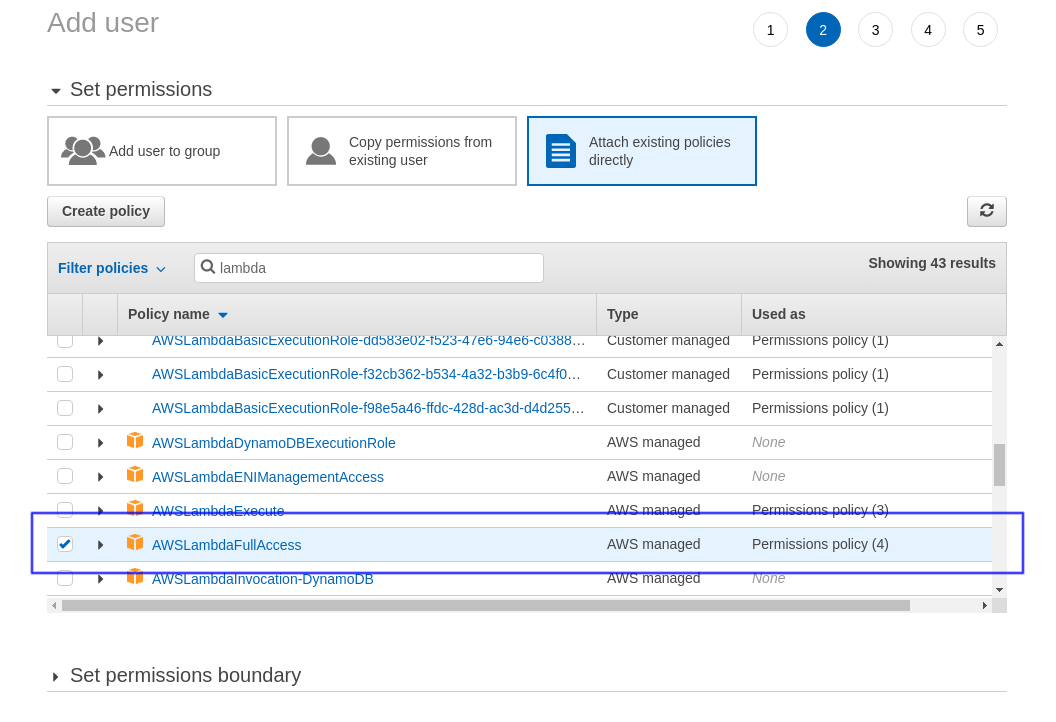Open AWSLambdaBasicExecutionRole-f32cb362 policy link

pos(366,374)
